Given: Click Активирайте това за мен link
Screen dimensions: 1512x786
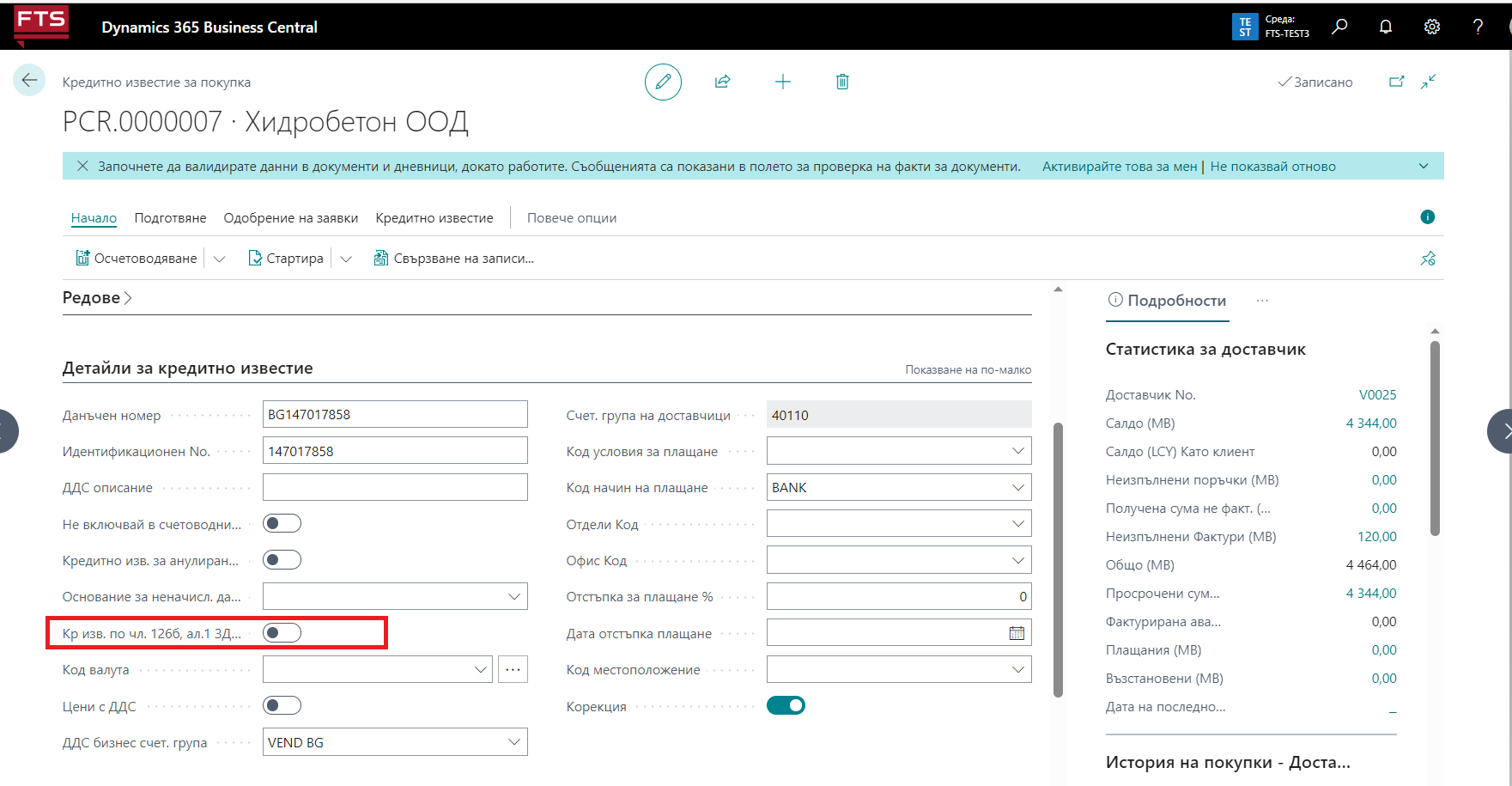Looking at the screenshot, I should tap(1120, 166).
